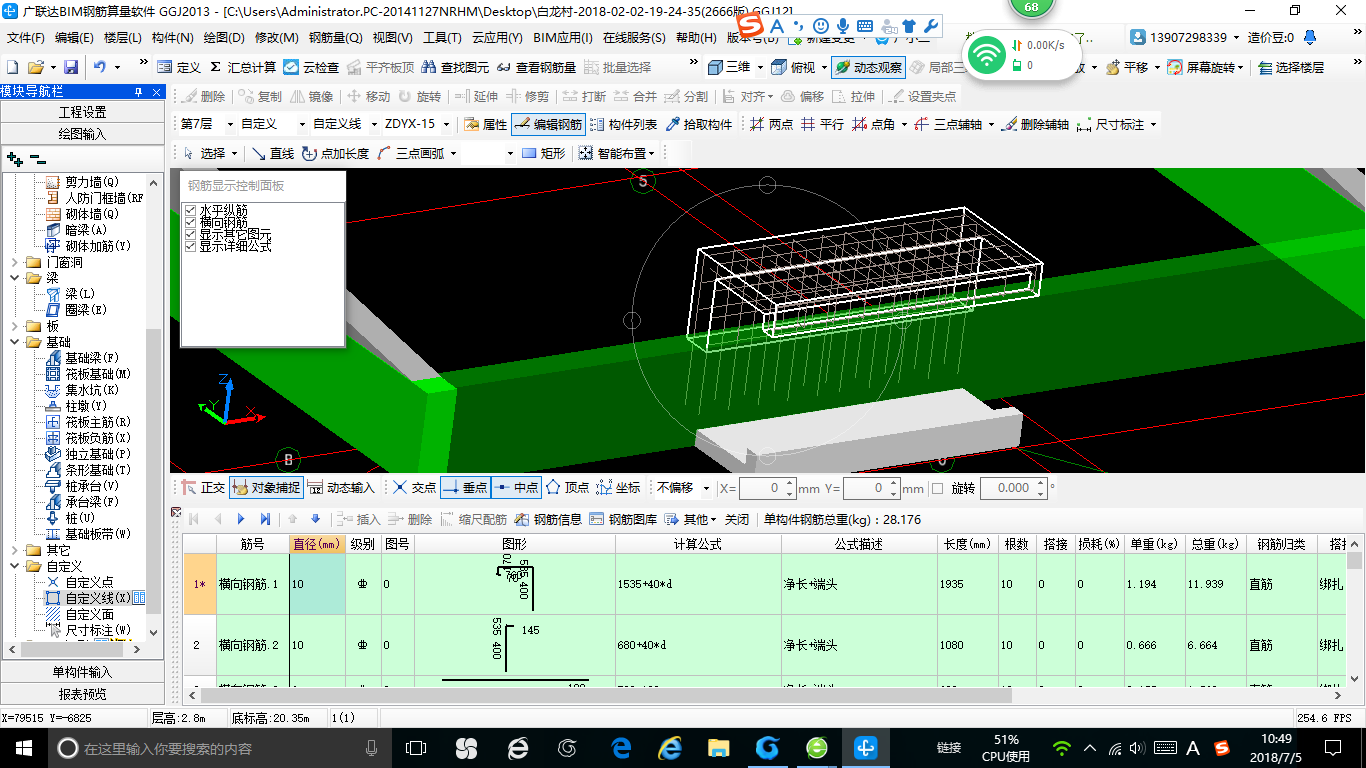This screenshot has height=768, width=1366.
Task: Click 关闭 to close rebar editor
Action: 737,519
